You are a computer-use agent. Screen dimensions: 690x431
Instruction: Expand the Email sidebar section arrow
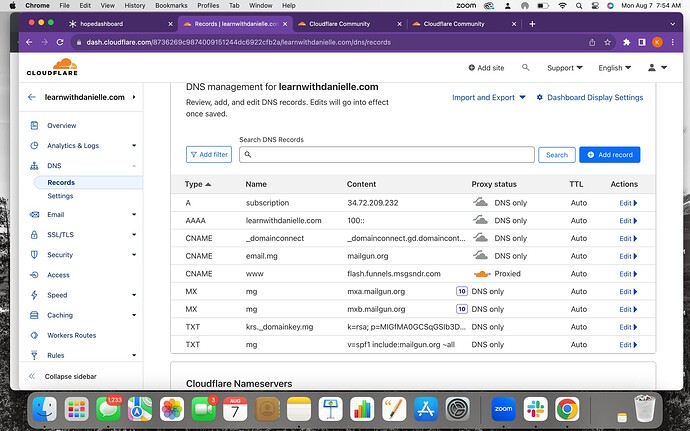tap(134, 214)
